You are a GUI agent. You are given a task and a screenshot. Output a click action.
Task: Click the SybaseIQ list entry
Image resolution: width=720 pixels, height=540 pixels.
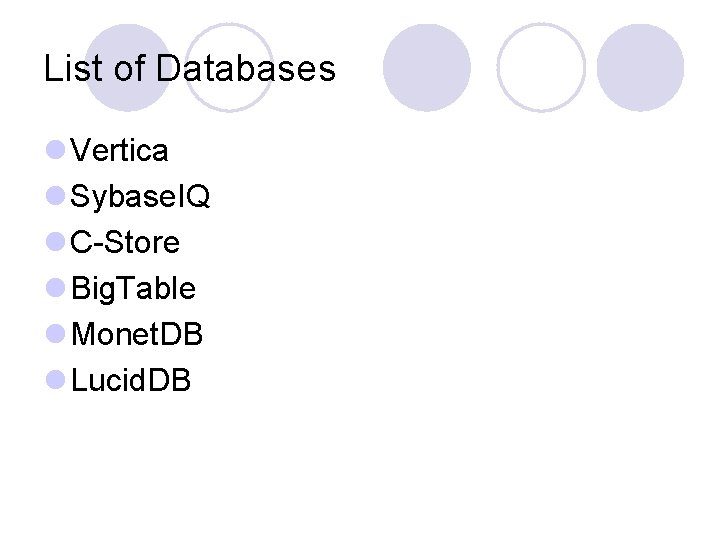[x=141, y=197]
